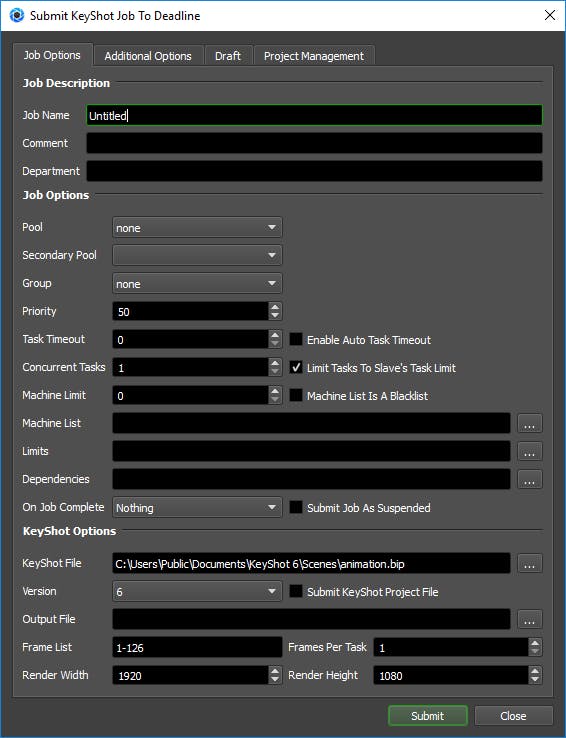
Task: Click into the Job Name field
Action: click(x=314, y=115)
